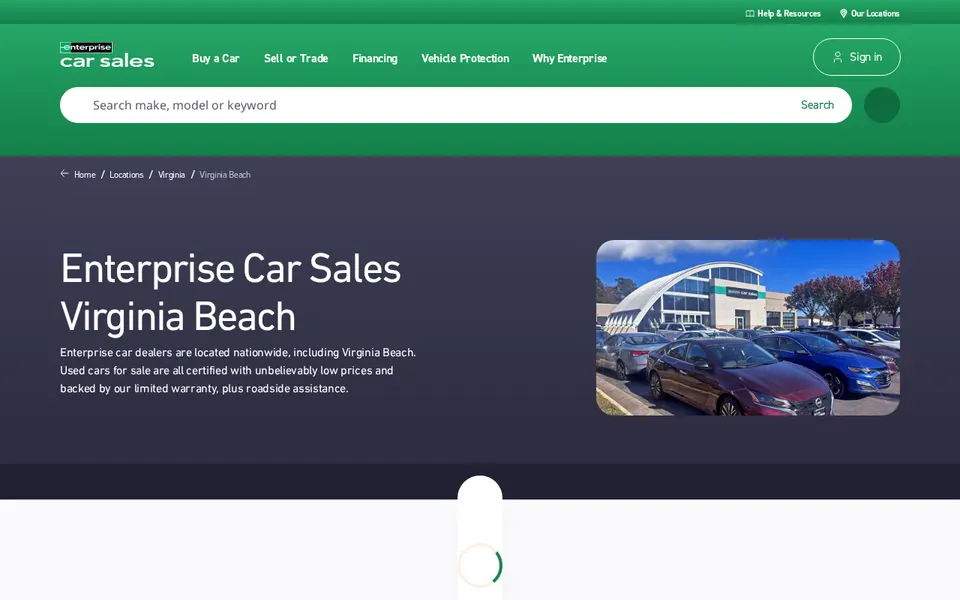960x600 pixels.
Task: Click the Search button in search bar
Action: 817,105
